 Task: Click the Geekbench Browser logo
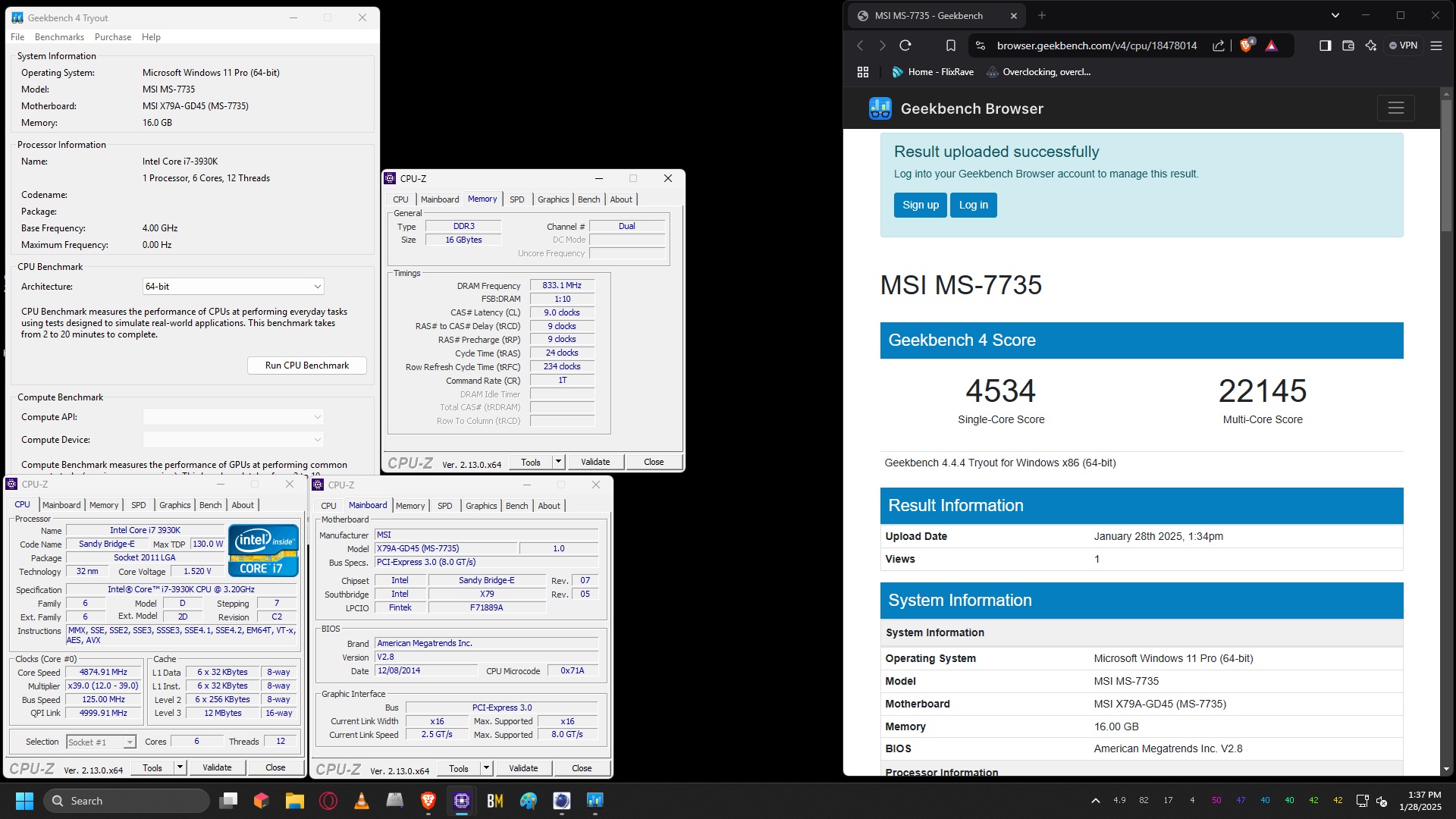955,108
